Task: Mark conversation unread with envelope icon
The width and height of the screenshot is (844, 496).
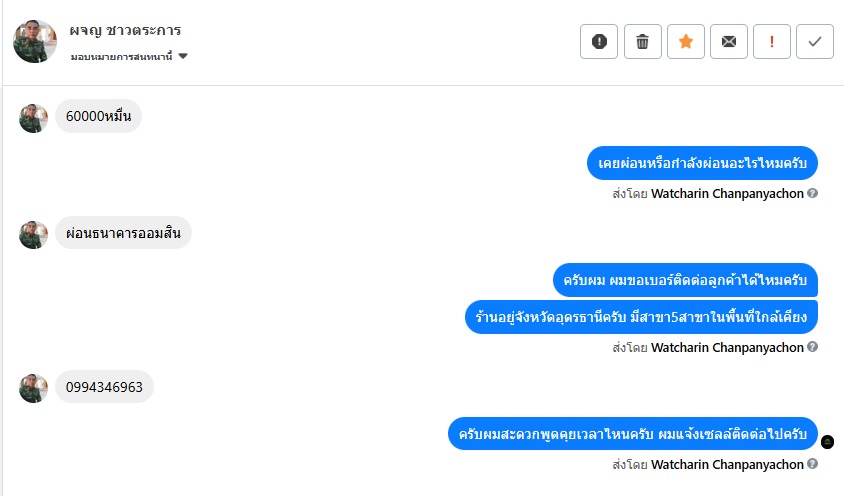Action: point(728,41)
